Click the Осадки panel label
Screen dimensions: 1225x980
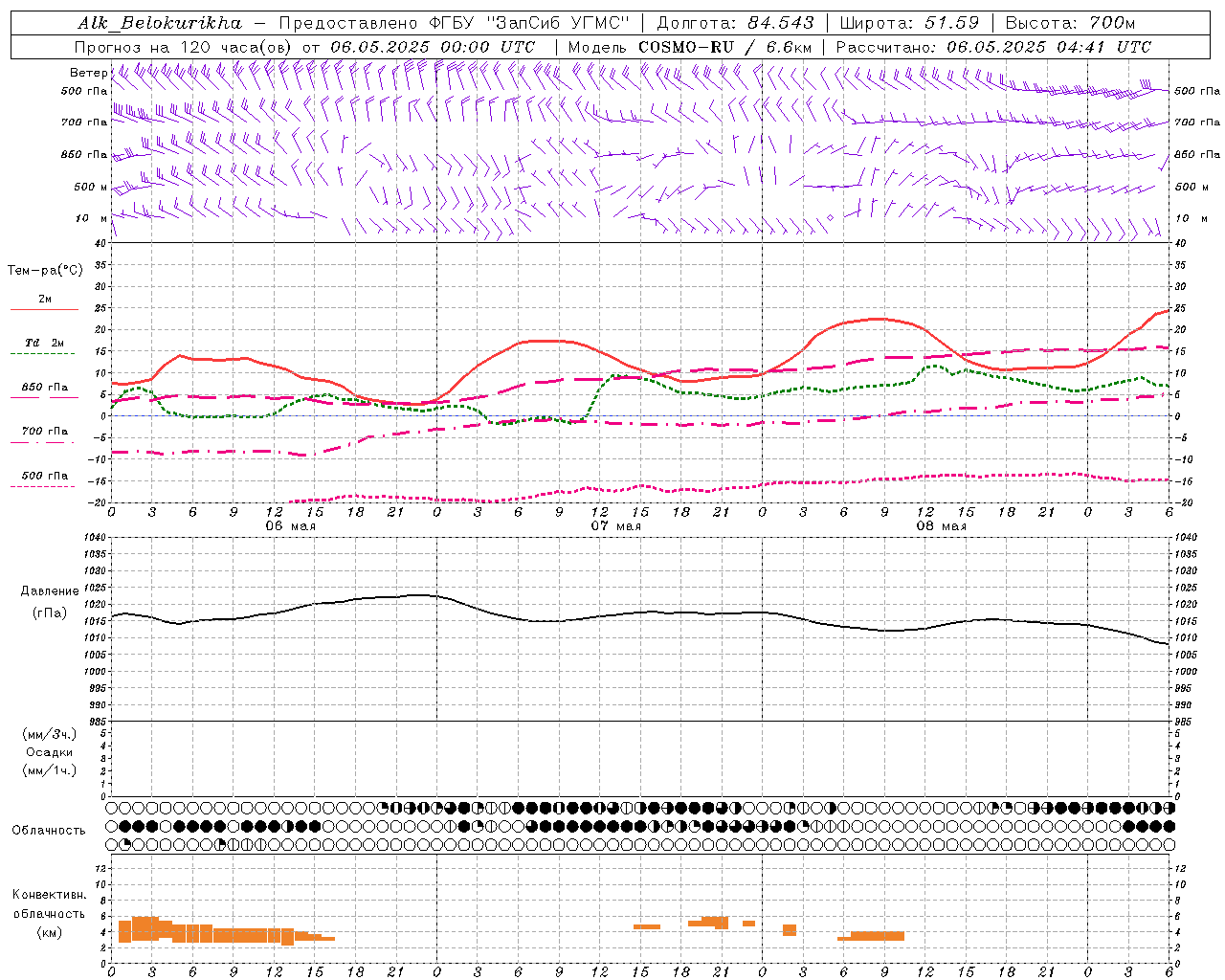(50, 752)
